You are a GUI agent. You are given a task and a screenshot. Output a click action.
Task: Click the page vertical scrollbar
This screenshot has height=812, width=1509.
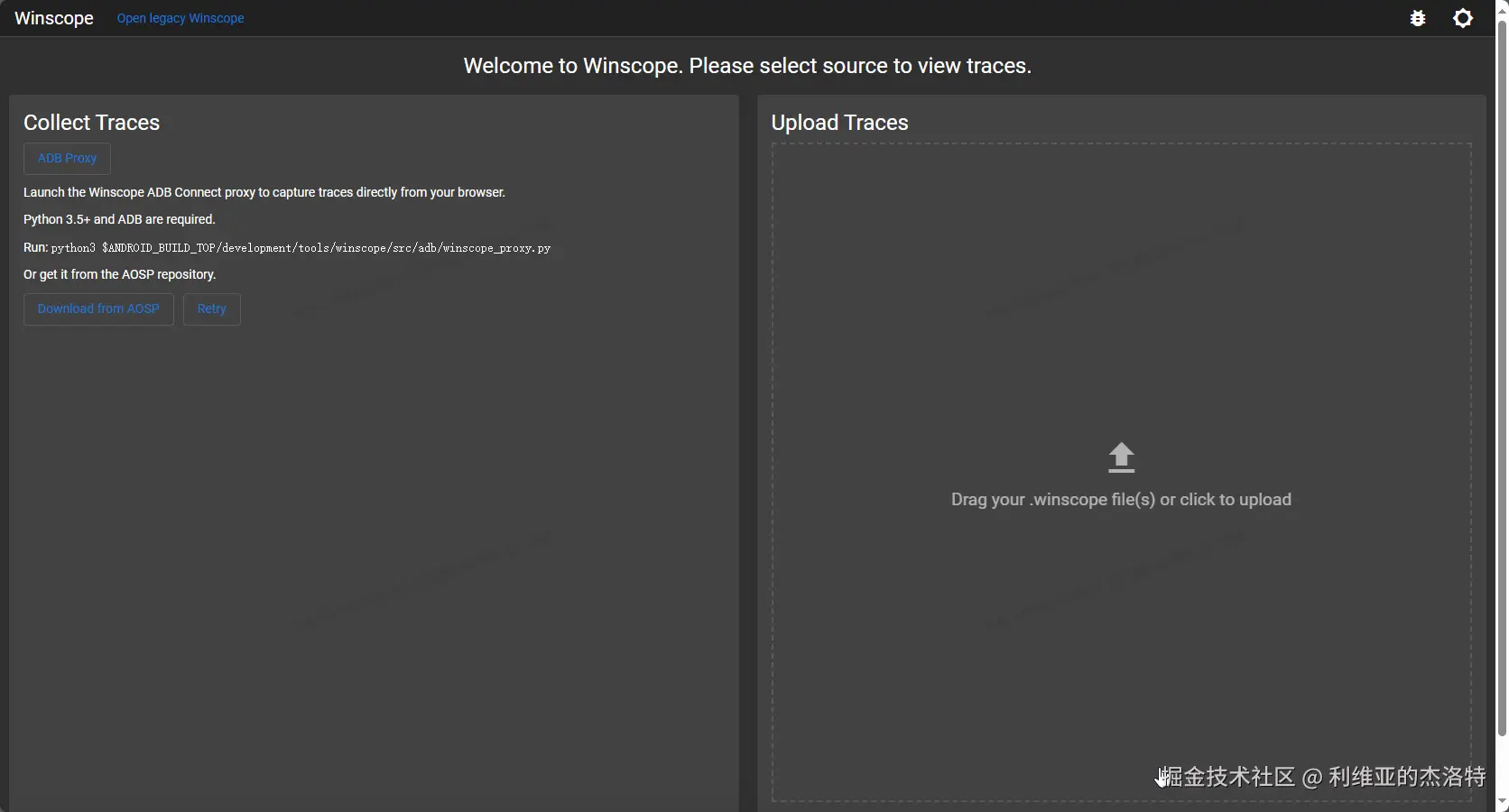point(1502,377)
